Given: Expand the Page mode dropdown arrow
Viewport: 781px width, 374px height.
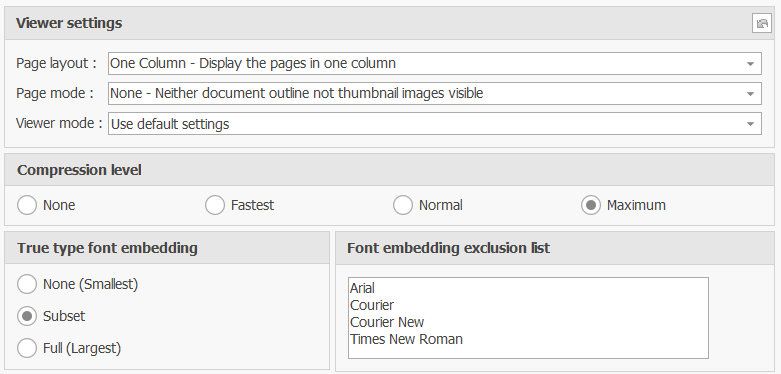Looking at the screenshot, I should 750,94.
